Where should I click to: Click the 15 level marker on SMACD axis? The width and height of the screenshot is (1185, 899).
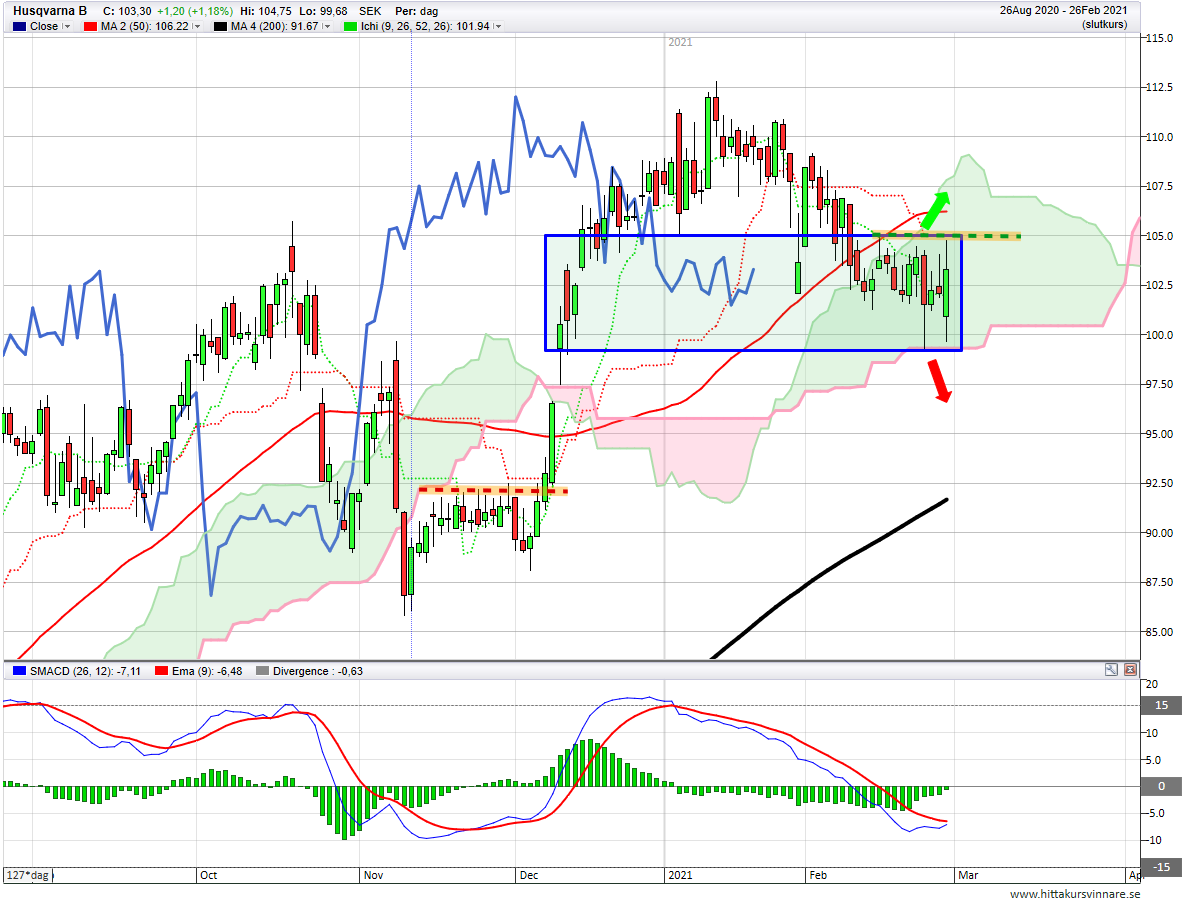click(x=1162, y=705)
